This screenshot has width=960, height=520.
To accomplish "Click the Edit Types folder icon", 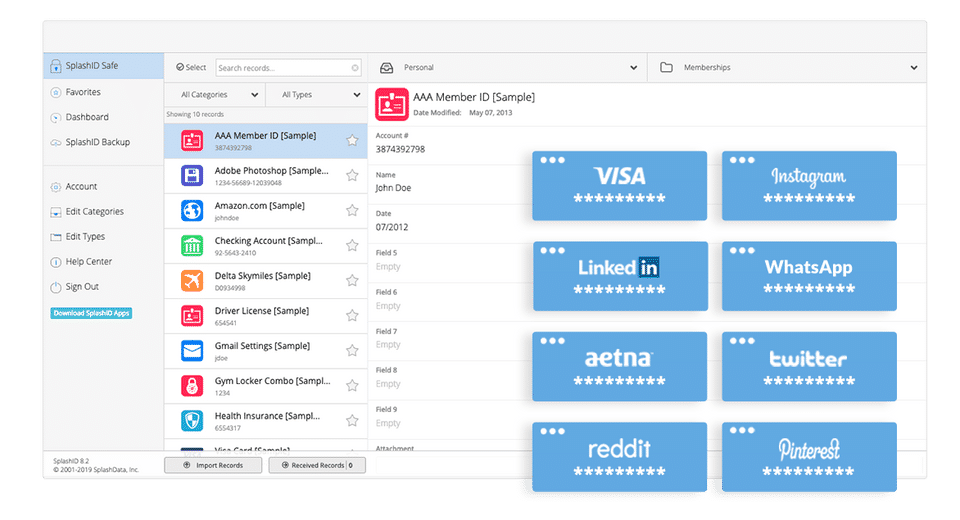I will tap(56, 237).
